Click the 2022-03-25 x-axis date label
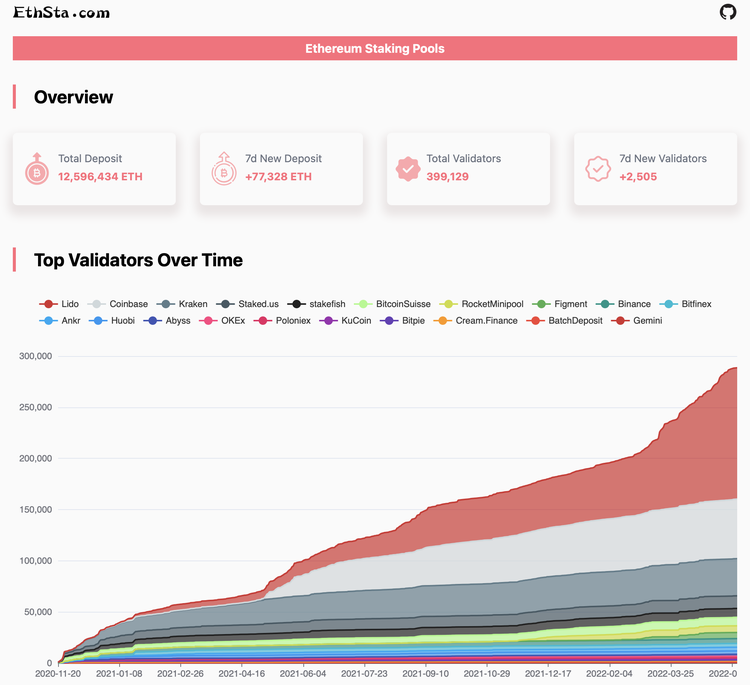The height and width of the screenshot is (685, 750). [671, 674]
